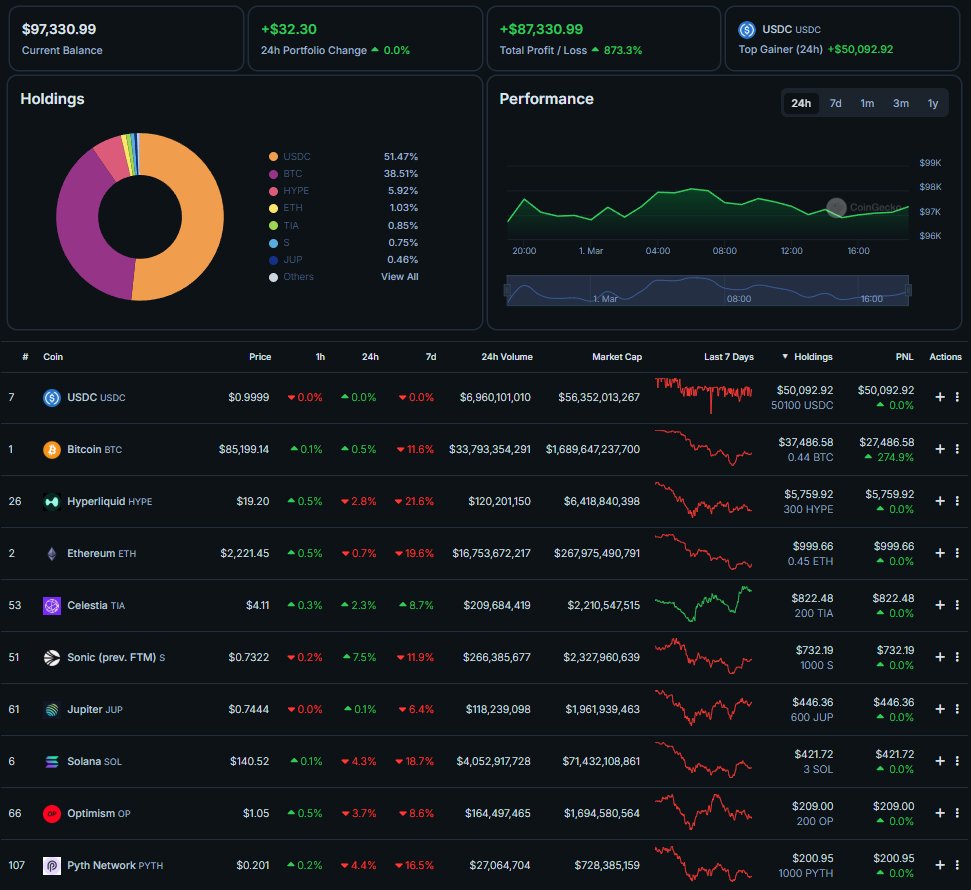Image resolution: width=971 pixels, height=890 pixels.
Task: Open more options menu for USDC row
Action: point(957,397)
